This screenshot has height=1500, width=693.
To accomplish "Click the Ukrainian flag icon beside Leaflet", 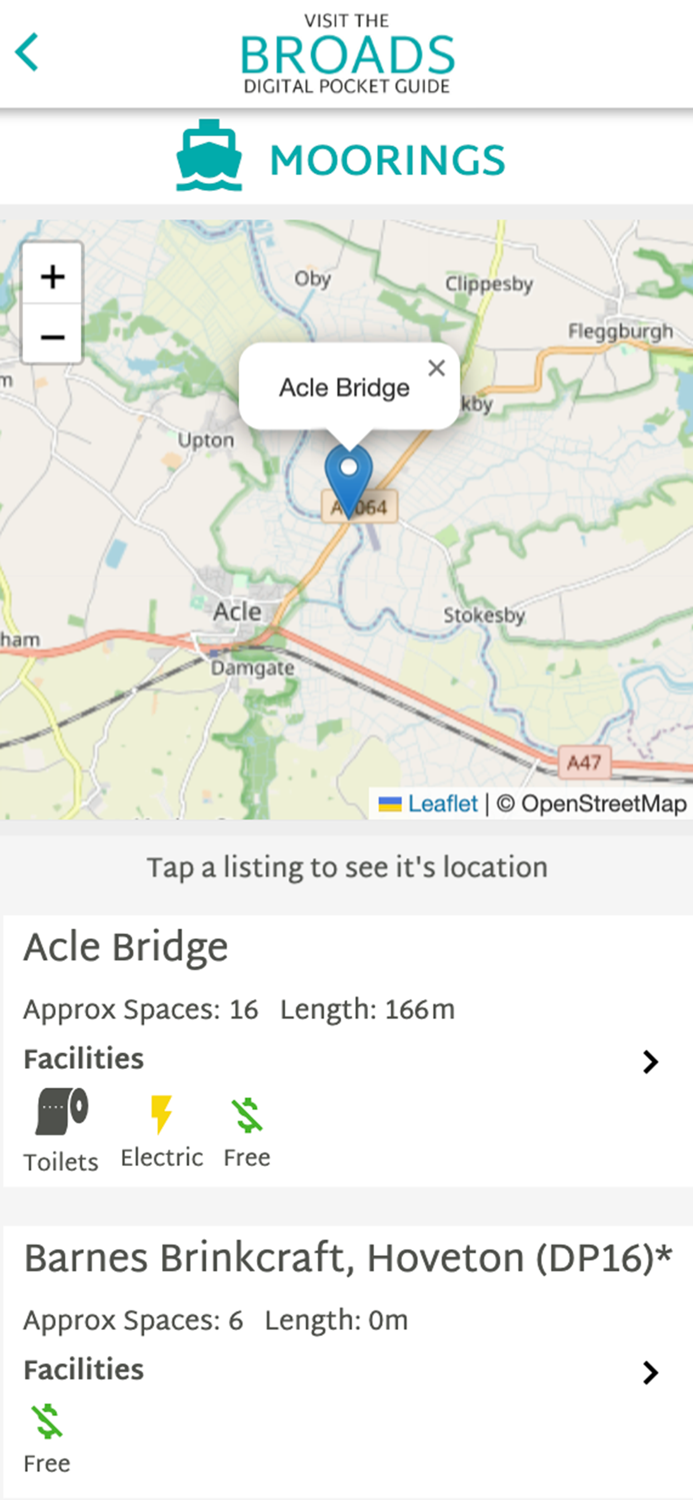I will click(390, 803).
